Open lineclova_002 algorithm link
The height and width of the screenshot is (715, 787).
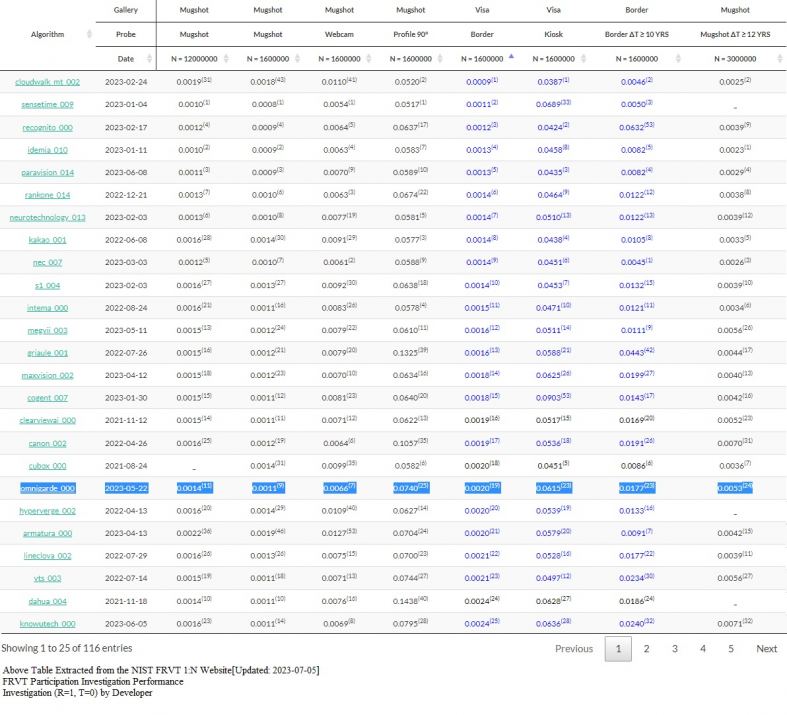click(x=47, y=556)
